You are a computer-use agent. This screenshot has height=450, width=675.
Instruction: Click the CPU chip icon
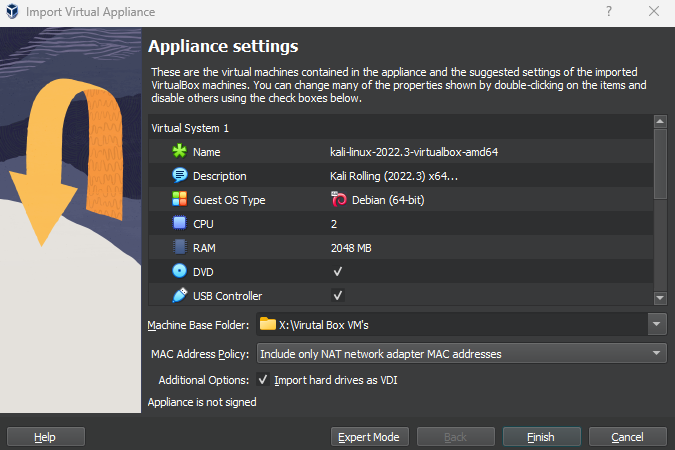pyautogui.click(x=180, y=223)
